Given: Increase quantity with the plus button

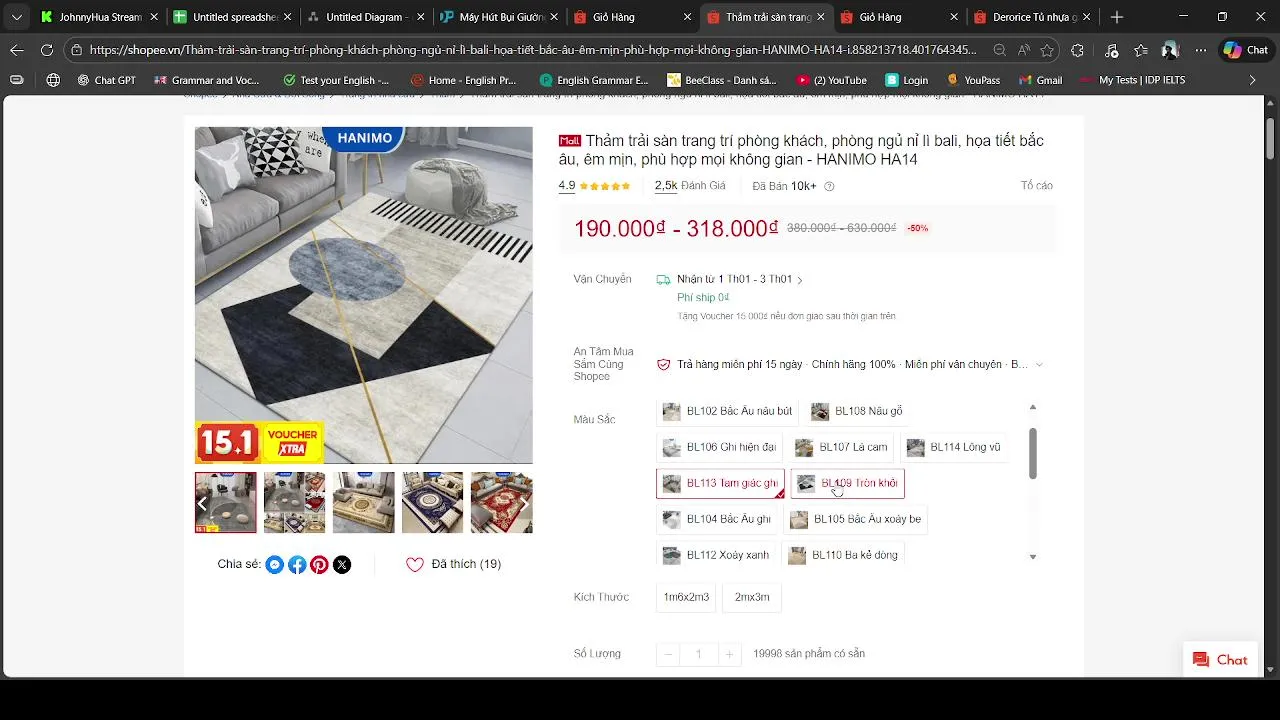Looking at the screenshot, I should pos(730,654).
